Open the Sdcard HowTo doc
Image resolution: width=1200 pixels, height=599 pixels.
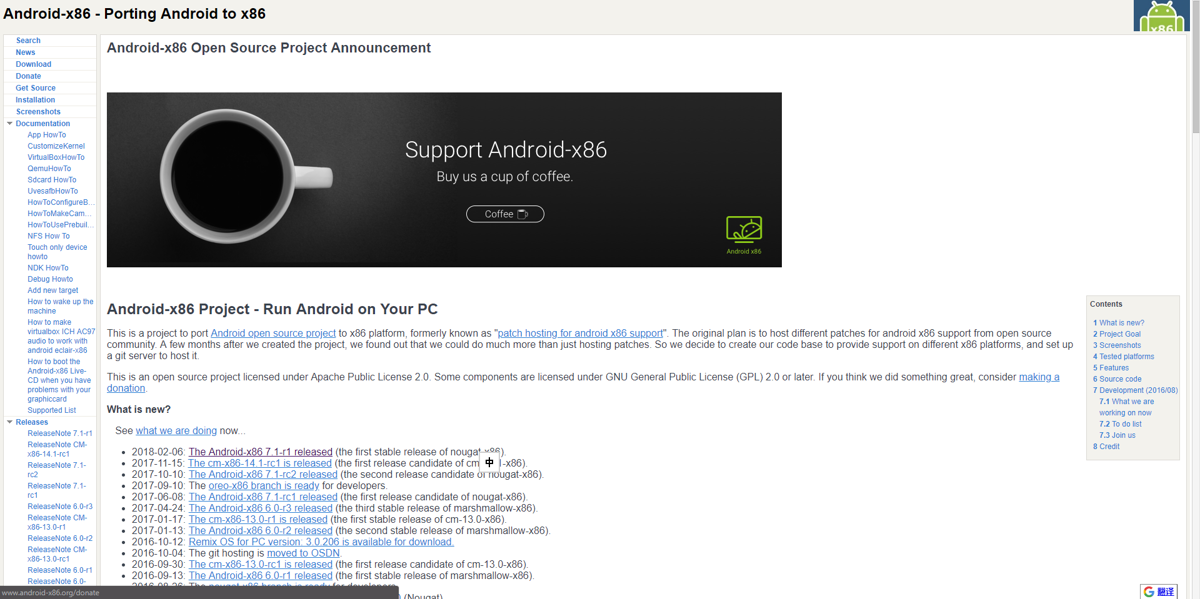pyautogui.click(x=52, y=180)
